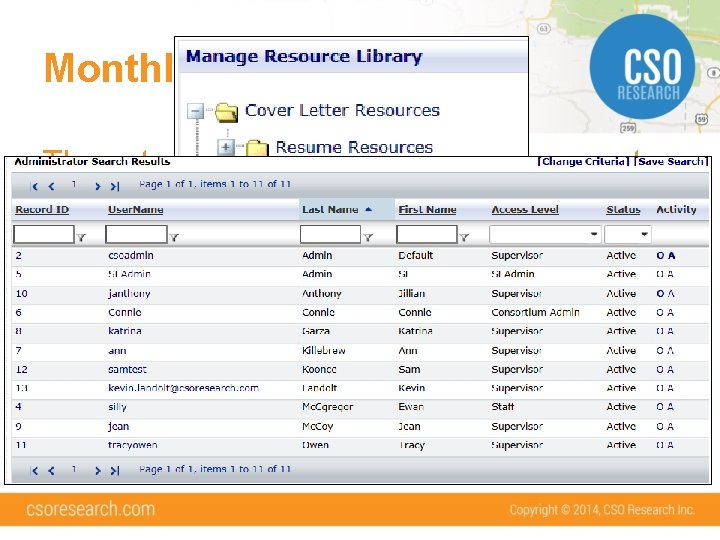This screenshot has height=540, width=720.
Task: Click the Cover Letter Resources folder icon
Action: tap(226, 112)
